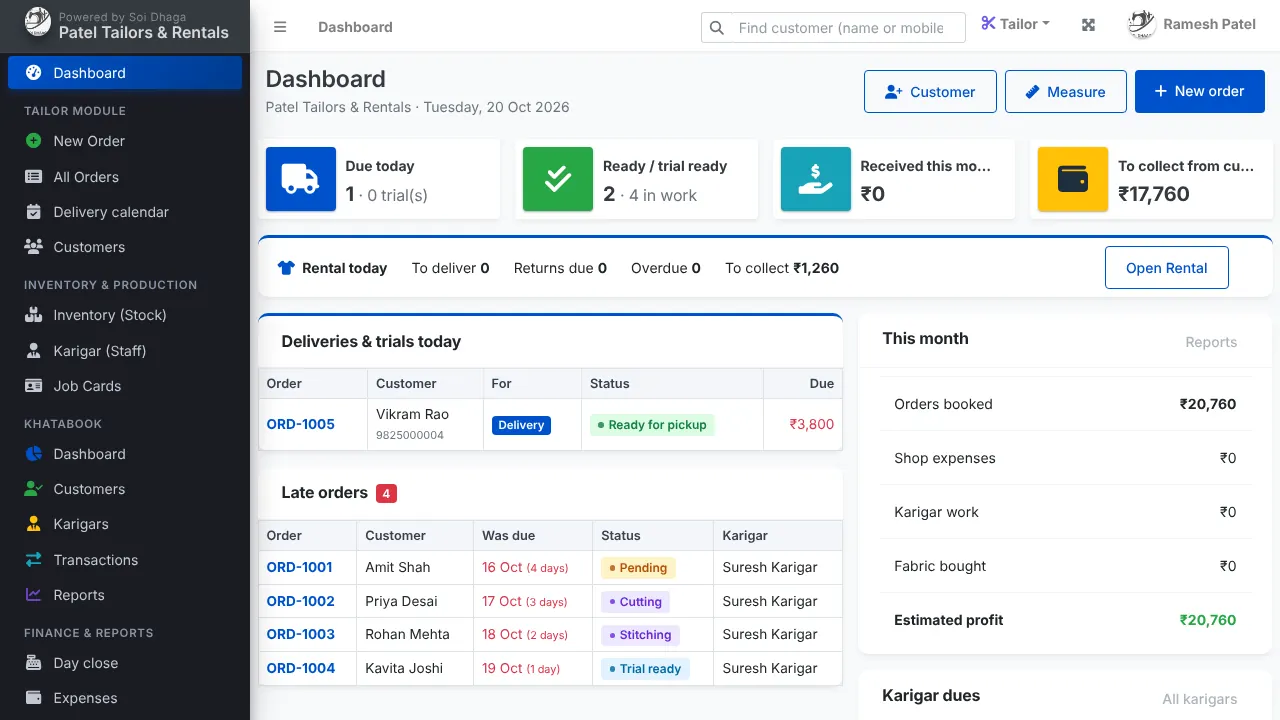Click the Khatabook Dashboard pie-chart icon
The height and width of the screenshot is (720, 1280).
point(33,454)
